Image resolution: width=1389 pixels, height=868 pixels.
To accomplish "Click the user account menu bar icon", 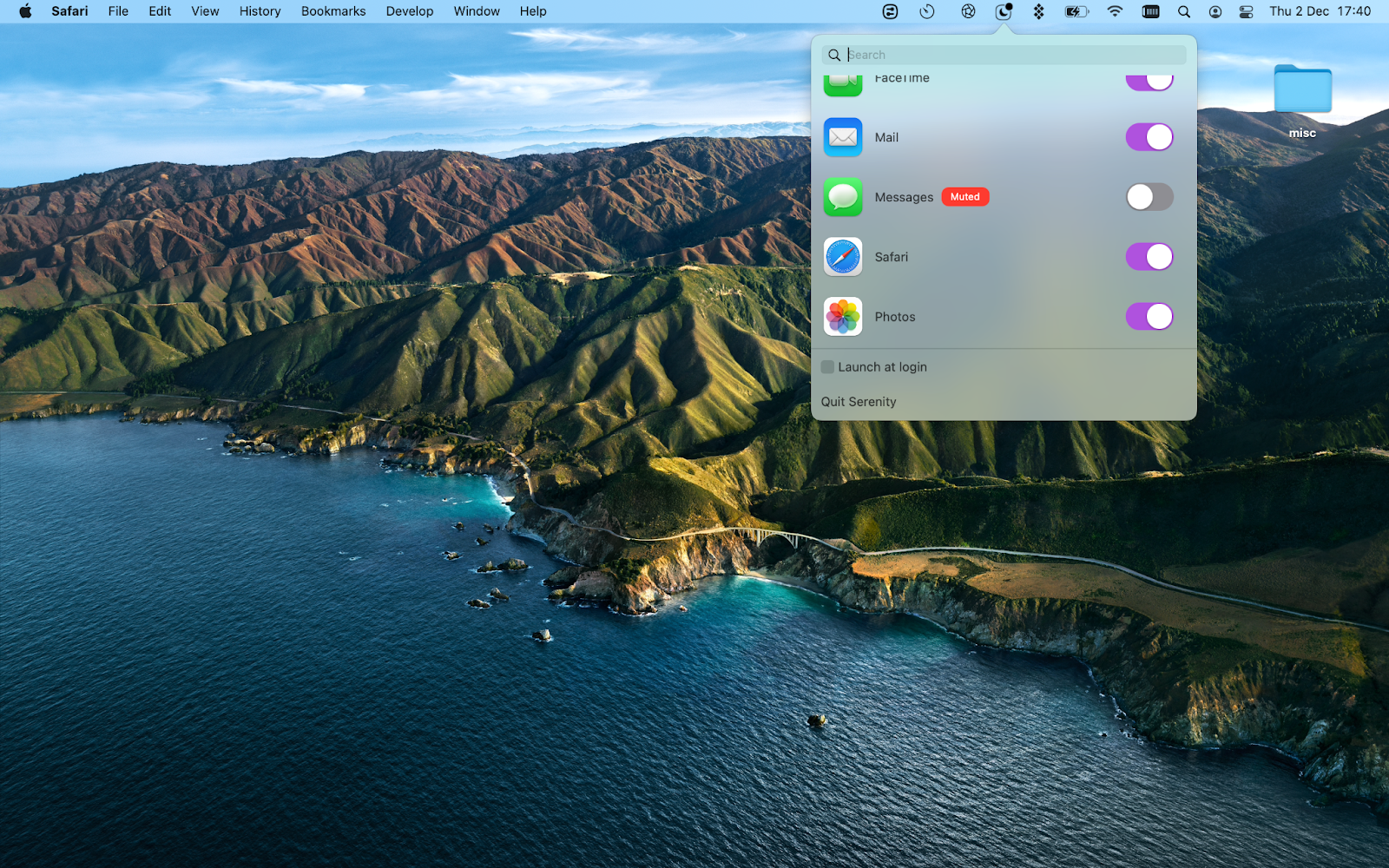I will point(1215,11).
